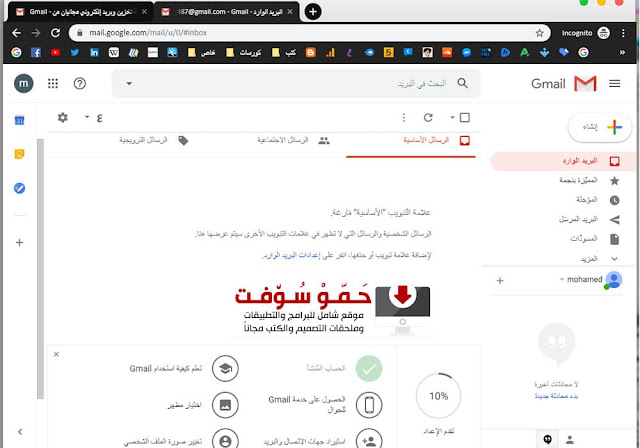Viewport: 640px width, 448px height.
Task: Click the import contacts person-plus icon
Action: (x=369, y=440)
